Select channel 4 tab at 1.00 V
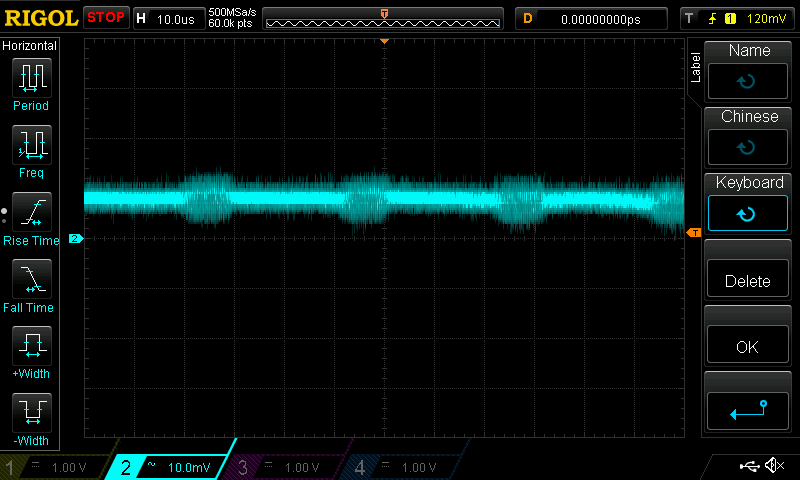The image size is (800, 480). click(403, 466)
